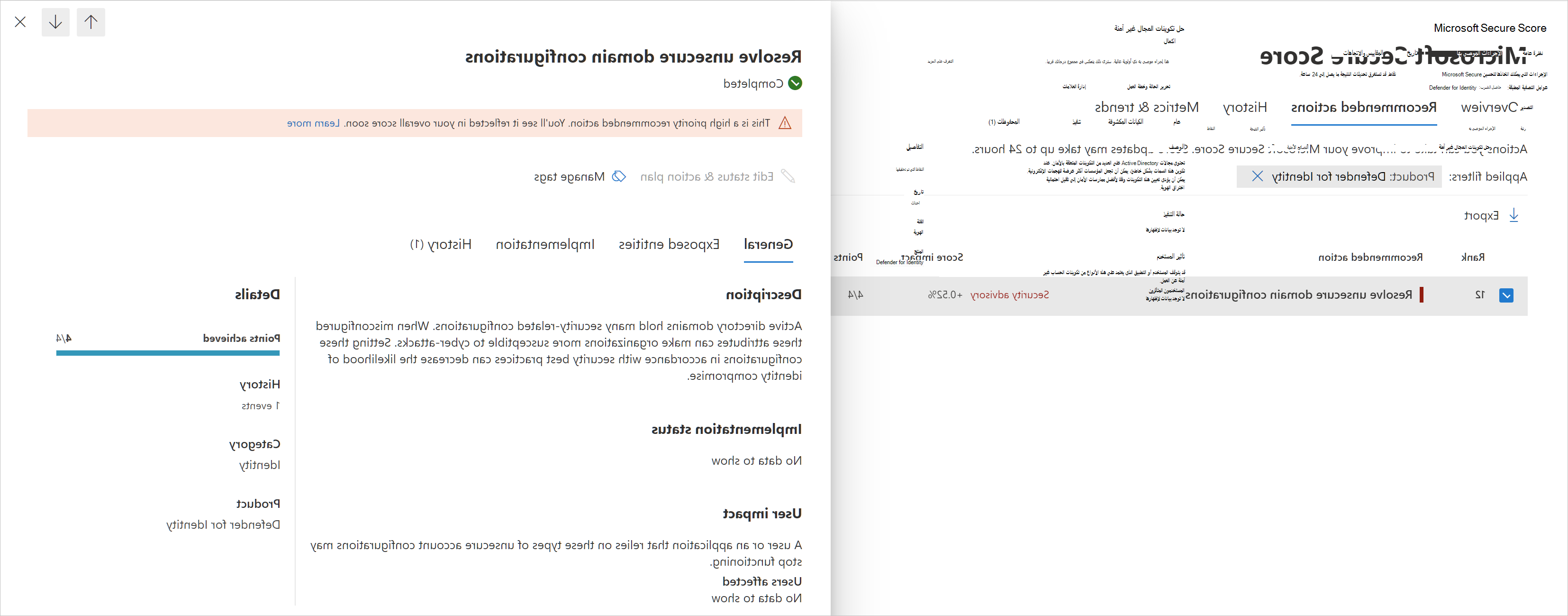Image resolution: width=1568 pixels, height=616 pixels.
Task: Click the warning triangle icon in banner
Action: click(x=785, y=123)
